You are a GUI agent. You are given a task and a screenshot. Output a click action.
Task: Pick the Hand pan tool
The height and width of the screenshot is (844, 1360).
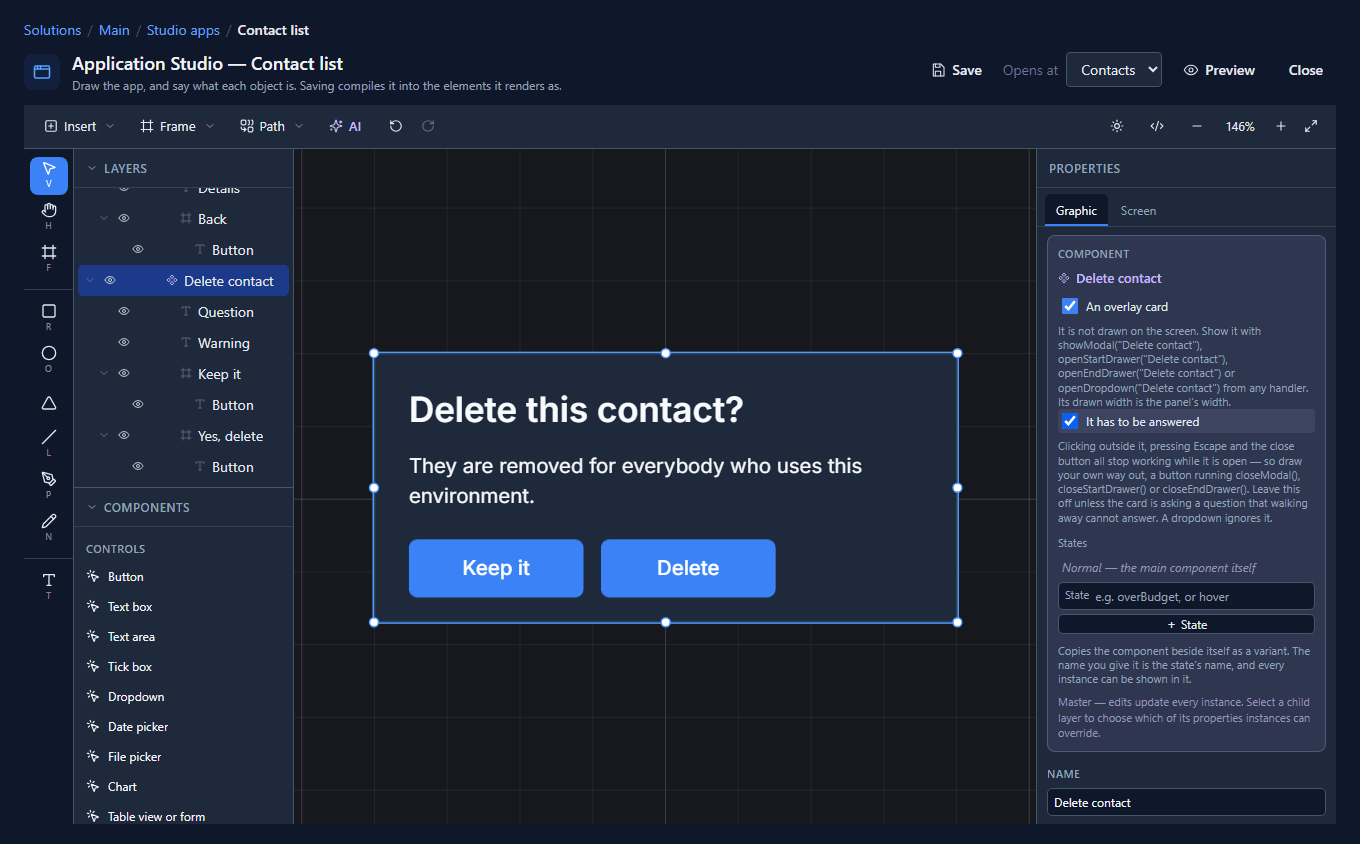[49, 215]
